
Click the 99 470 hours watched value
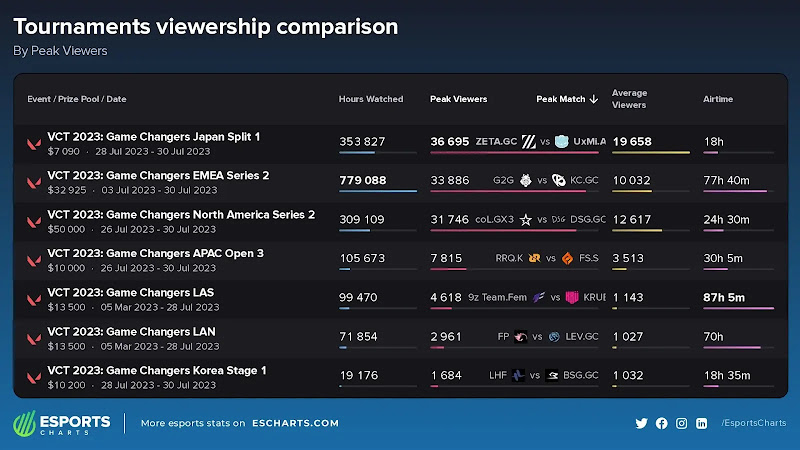point(358,297)
